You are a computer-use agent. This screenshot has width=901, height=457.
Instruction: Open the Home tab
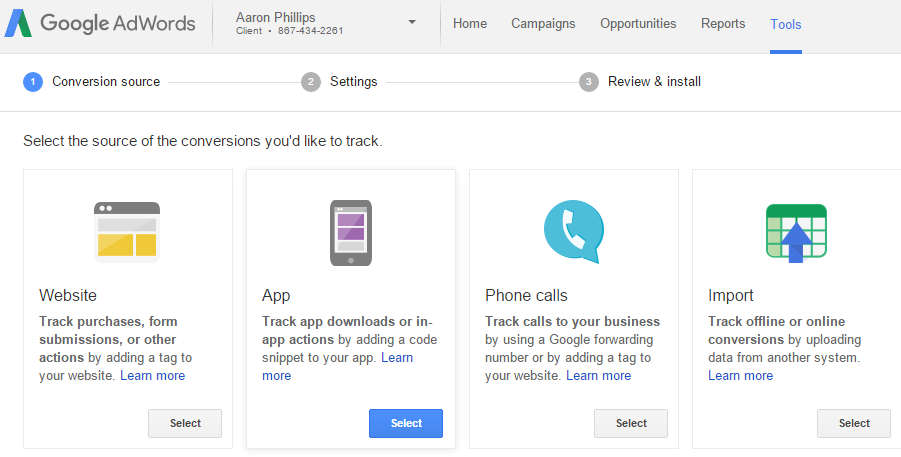pos(469,24)
